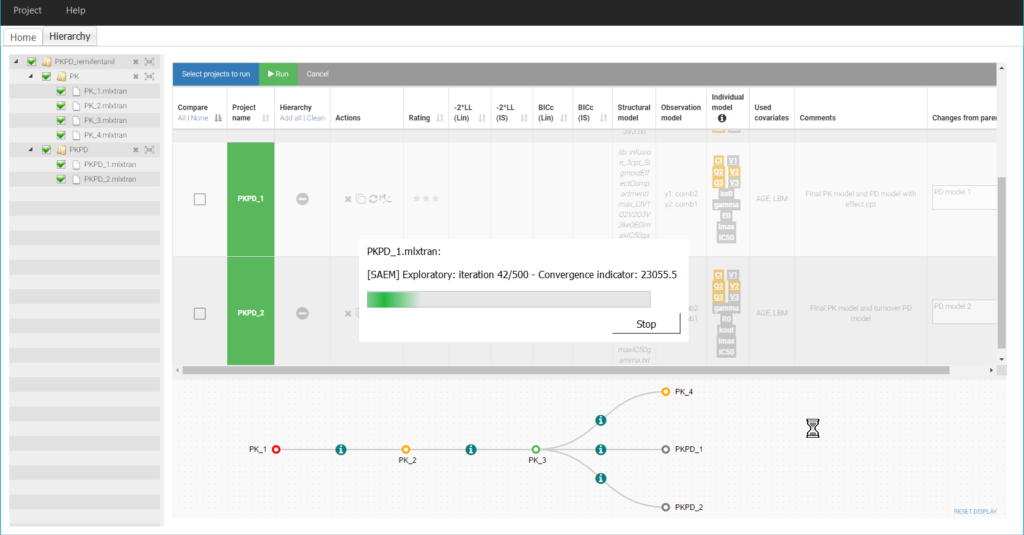Screen dimensions: 1024x535
Task: Collapse the PK folder in the tree
Action: point(29,76)
